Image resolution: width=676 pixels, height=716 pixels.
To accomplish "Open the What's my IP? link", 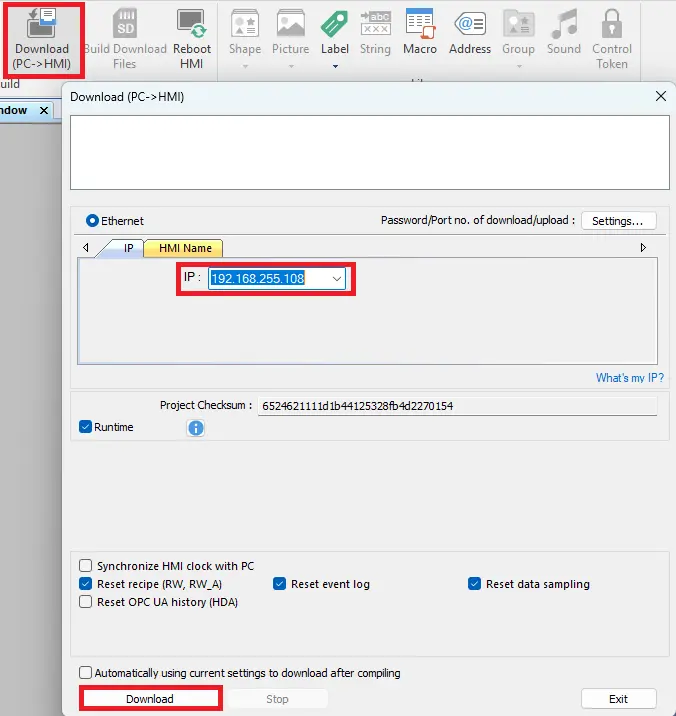I will pos(629,378).
